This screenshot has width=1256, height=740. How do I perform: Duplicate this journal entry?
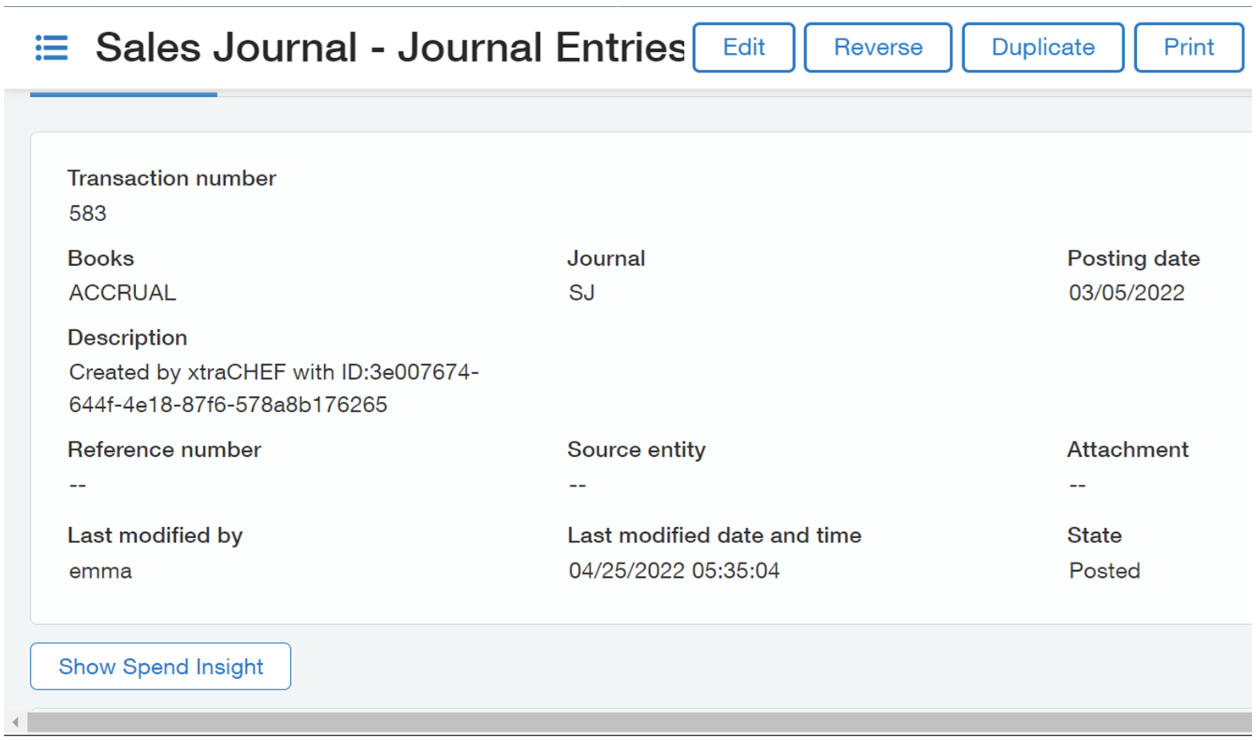pos(1042,47)
